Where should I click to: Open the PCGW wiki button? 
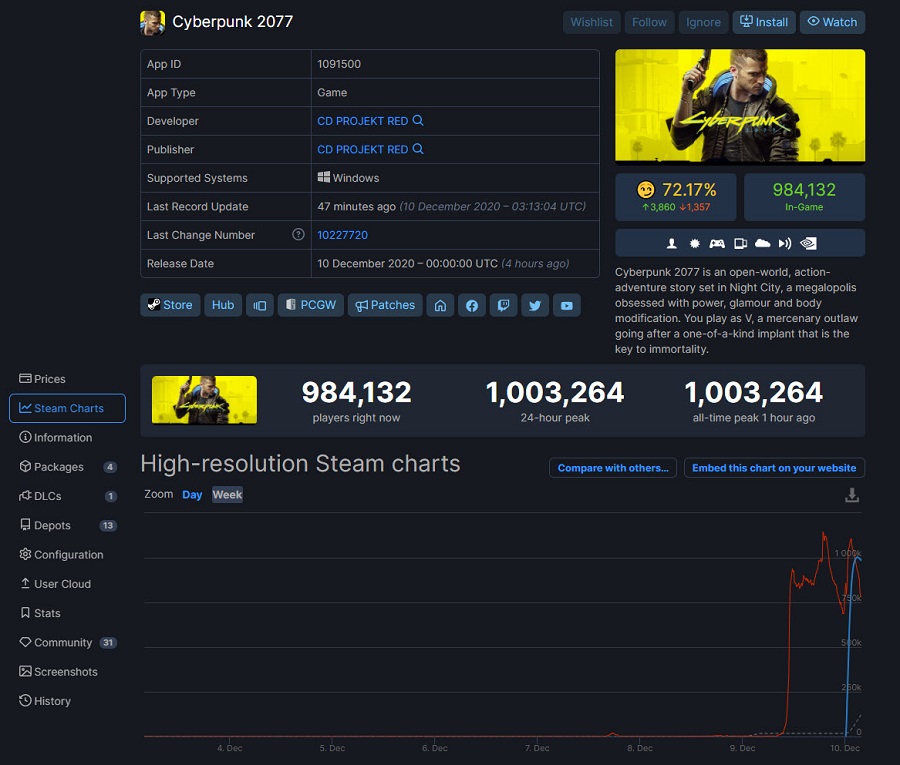(x=311, y=305)
